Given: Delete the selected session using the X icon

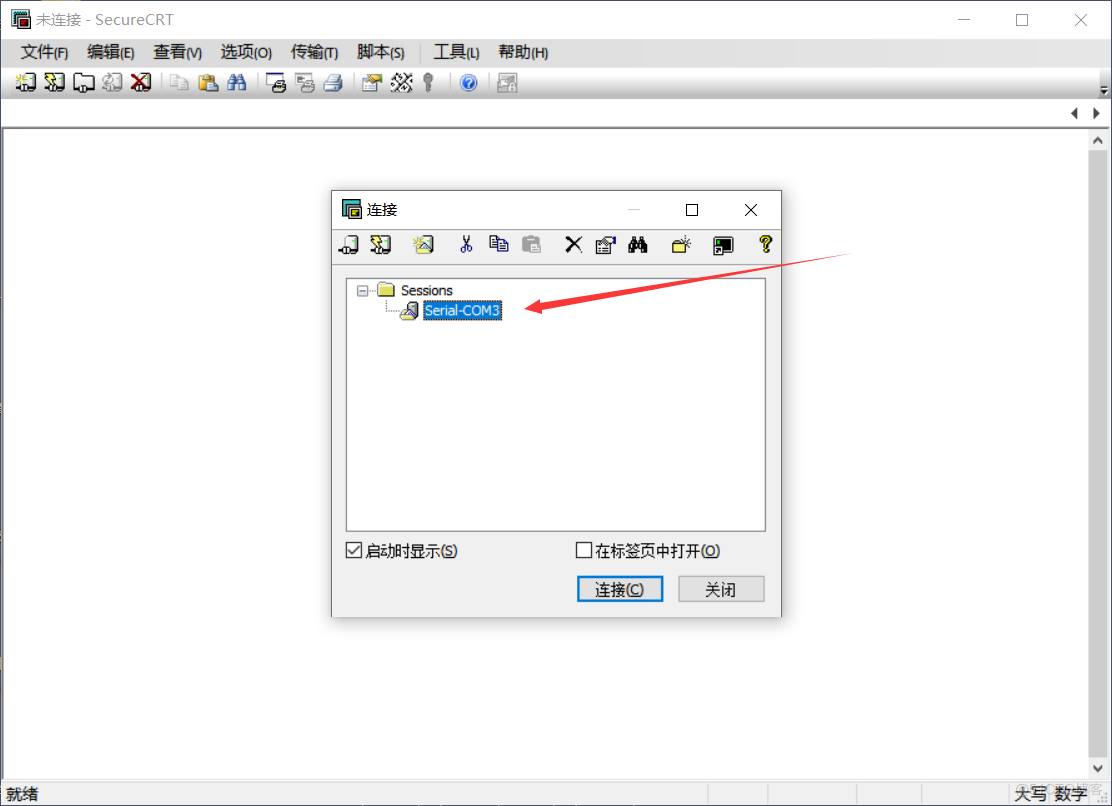Looking at the screenshot, I should 573,245.
